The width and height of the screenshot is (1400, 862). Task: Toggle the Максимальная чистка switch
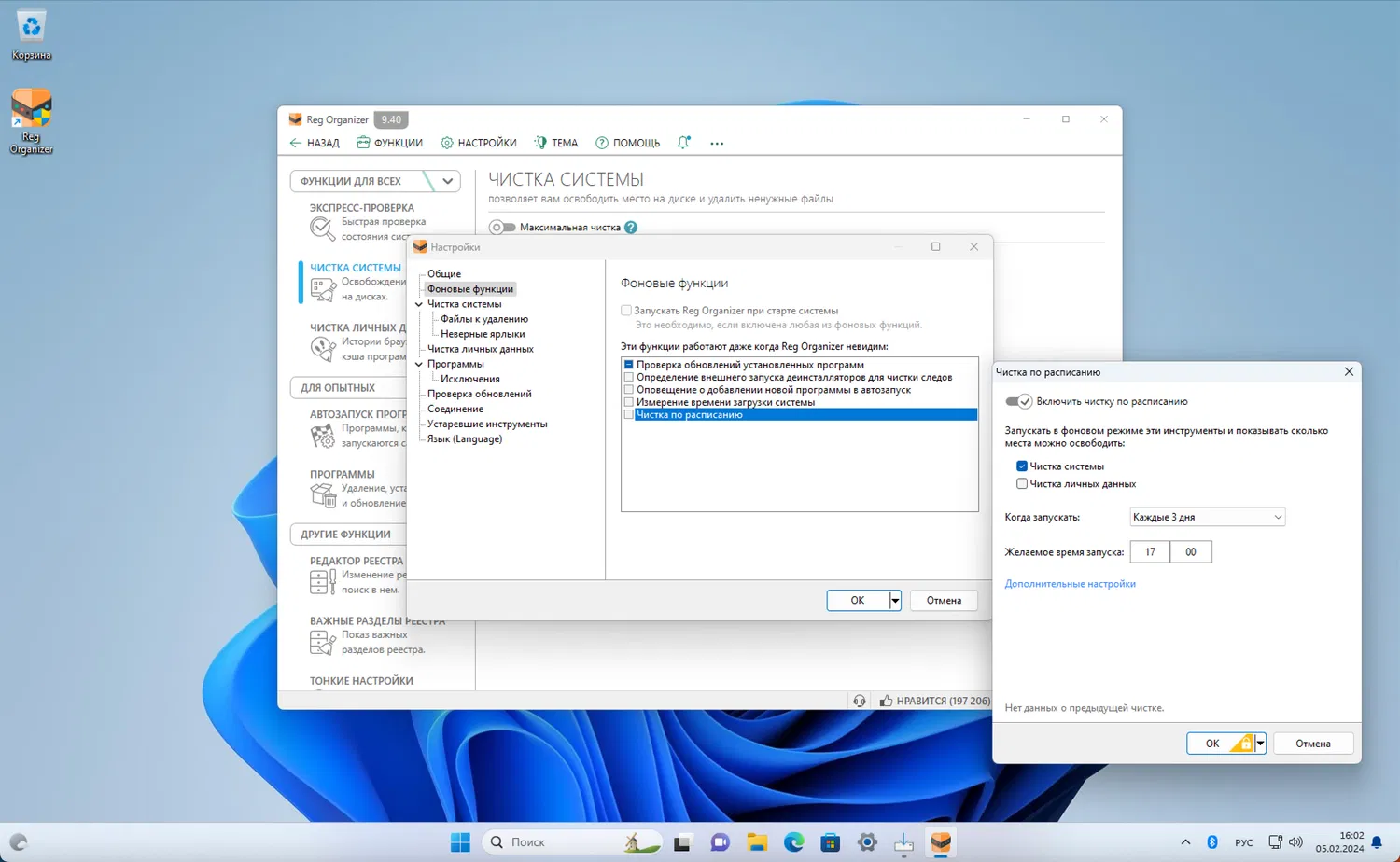(503, 228)
